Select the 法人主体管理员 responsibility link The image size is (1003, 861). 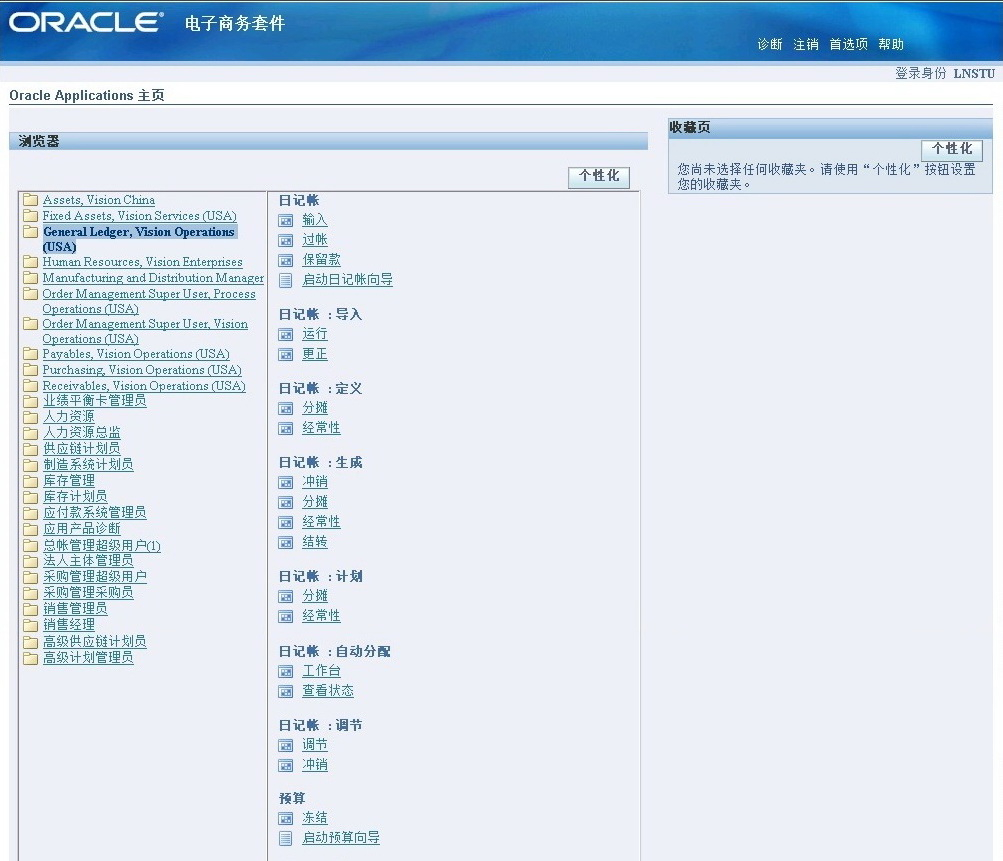pos(88,561)
